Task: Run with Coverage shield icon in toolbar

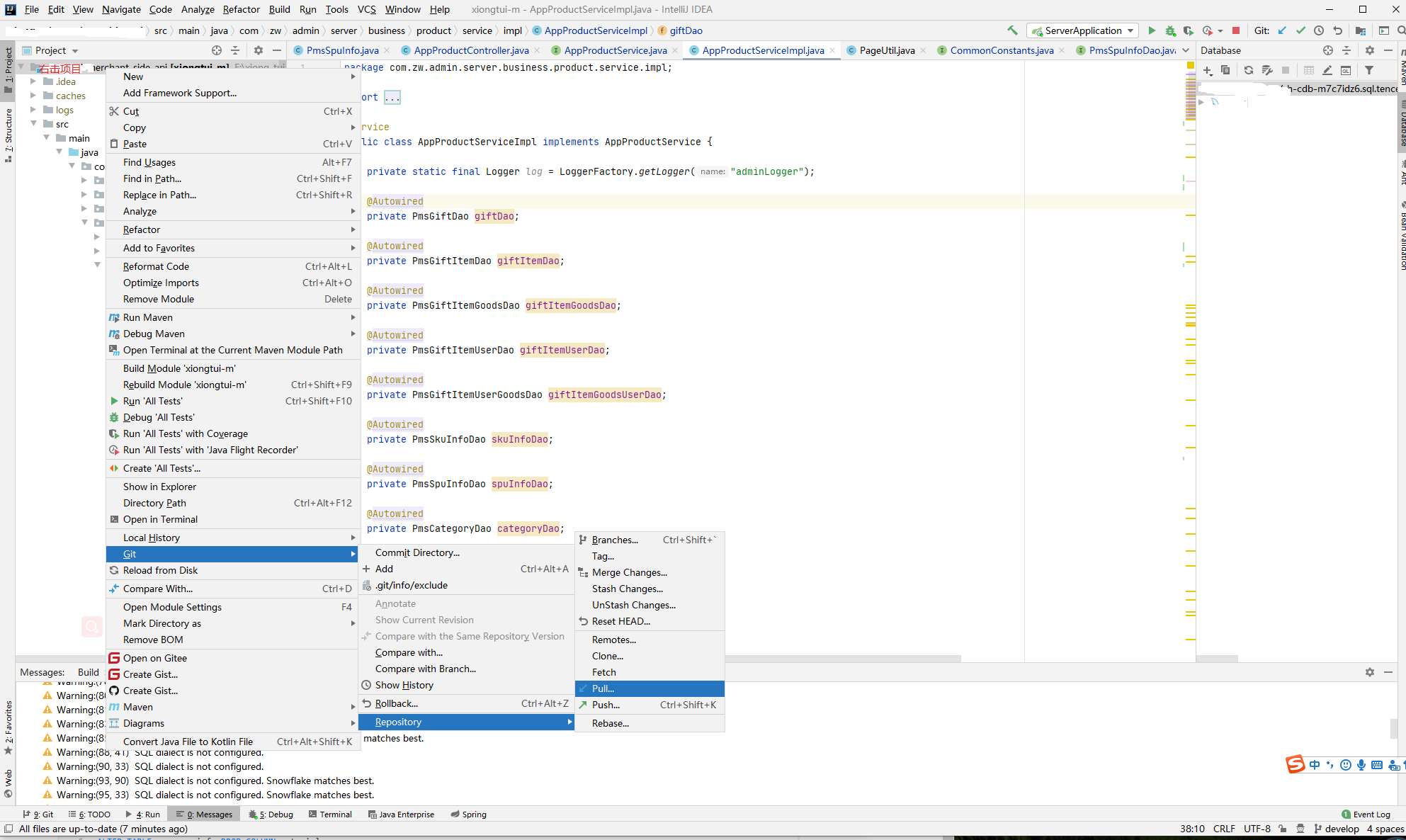Action: [x=1189, y=30]
